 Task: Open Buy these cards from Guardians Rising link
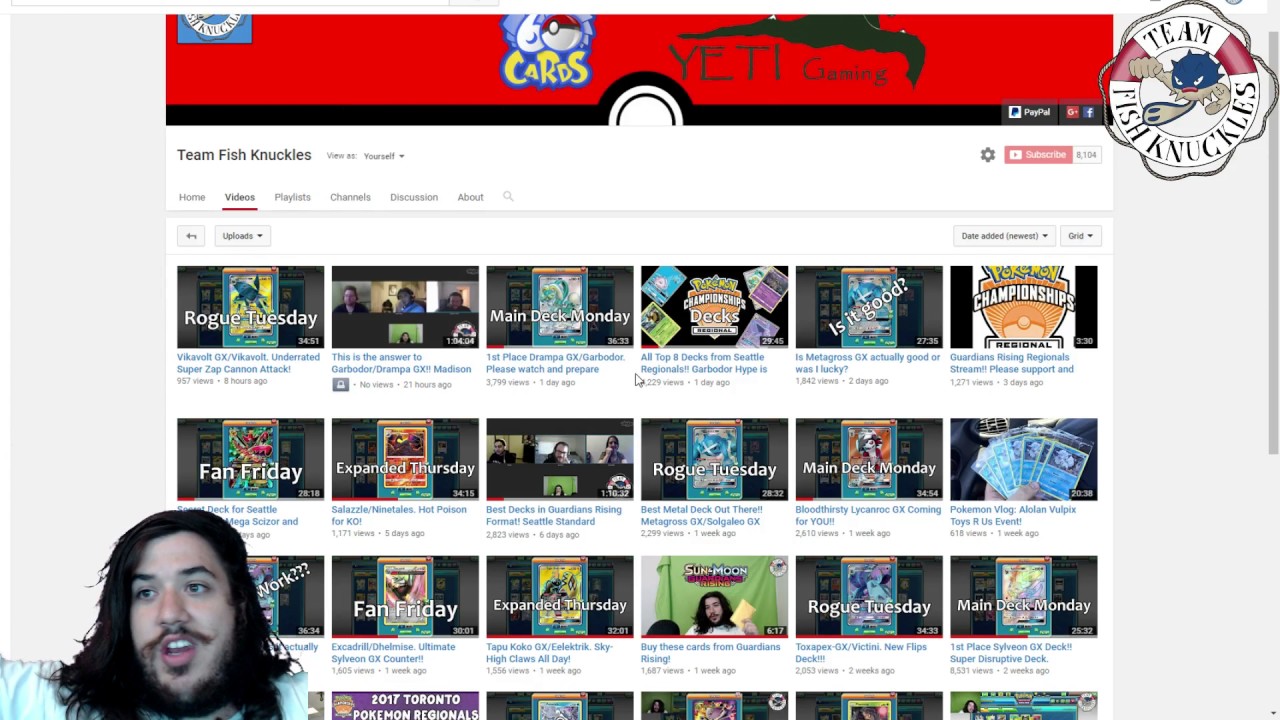(711, 653)
